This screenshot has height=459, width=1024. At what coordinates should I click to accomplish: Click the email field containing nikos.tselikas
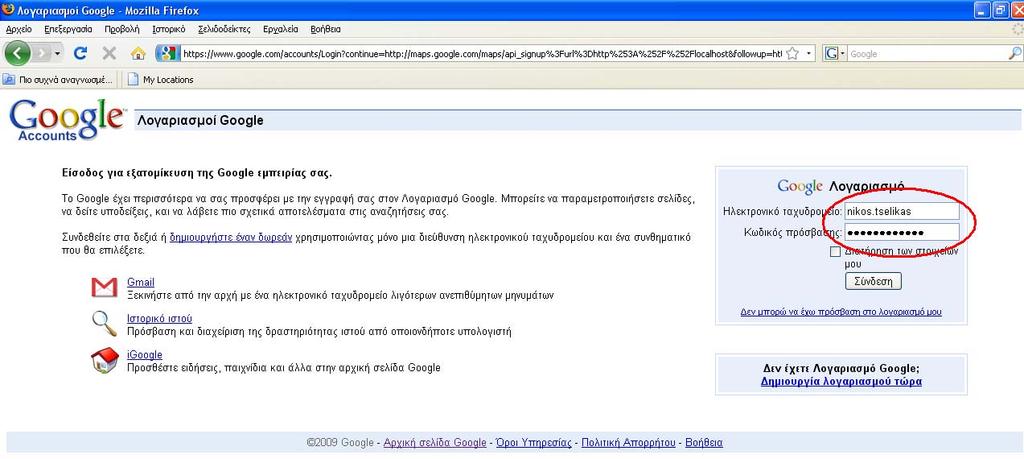901,212
